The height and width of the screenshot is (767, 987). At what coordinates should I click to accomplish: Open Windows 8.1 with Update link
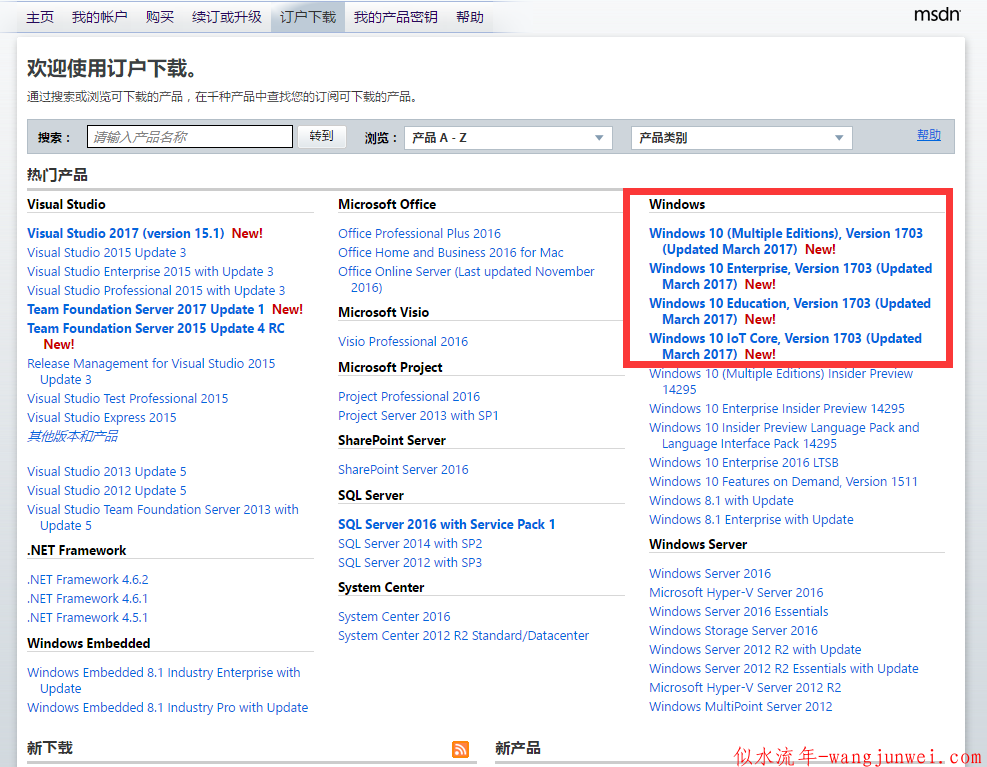[721, 501]
